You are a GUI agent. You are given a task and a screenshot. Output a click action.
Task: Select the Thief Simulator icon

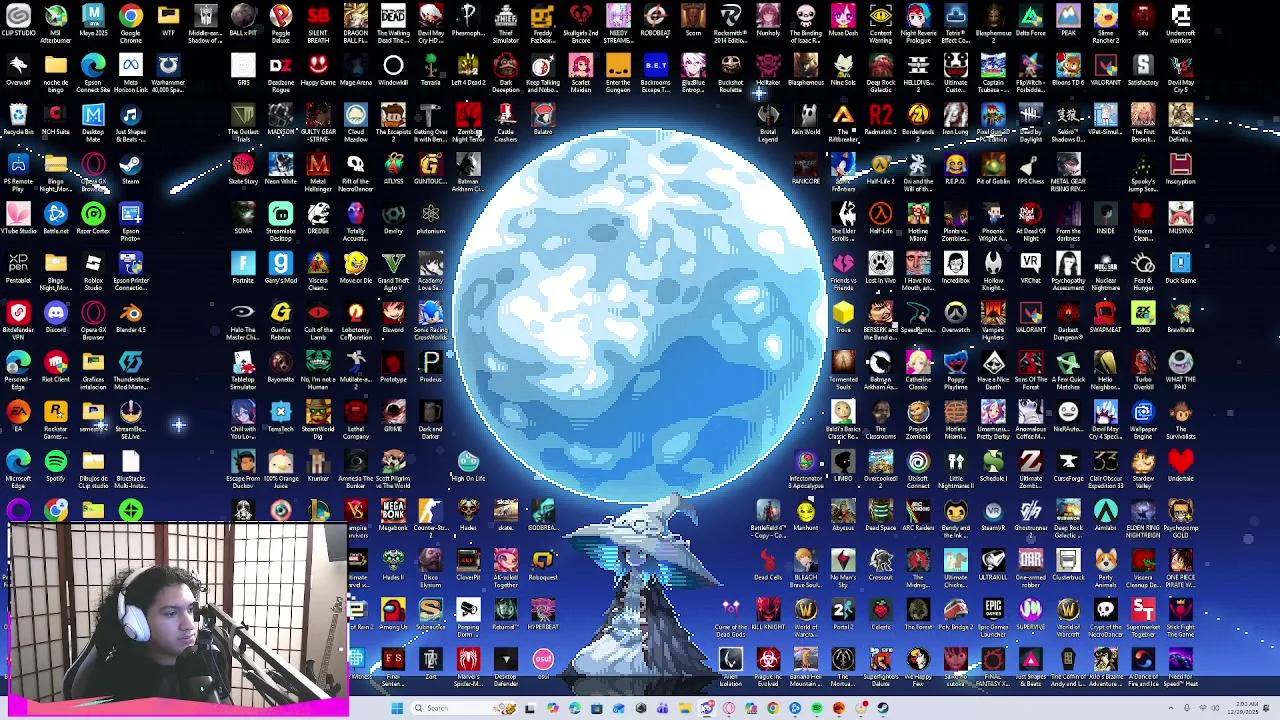click(x=506, y=22)
